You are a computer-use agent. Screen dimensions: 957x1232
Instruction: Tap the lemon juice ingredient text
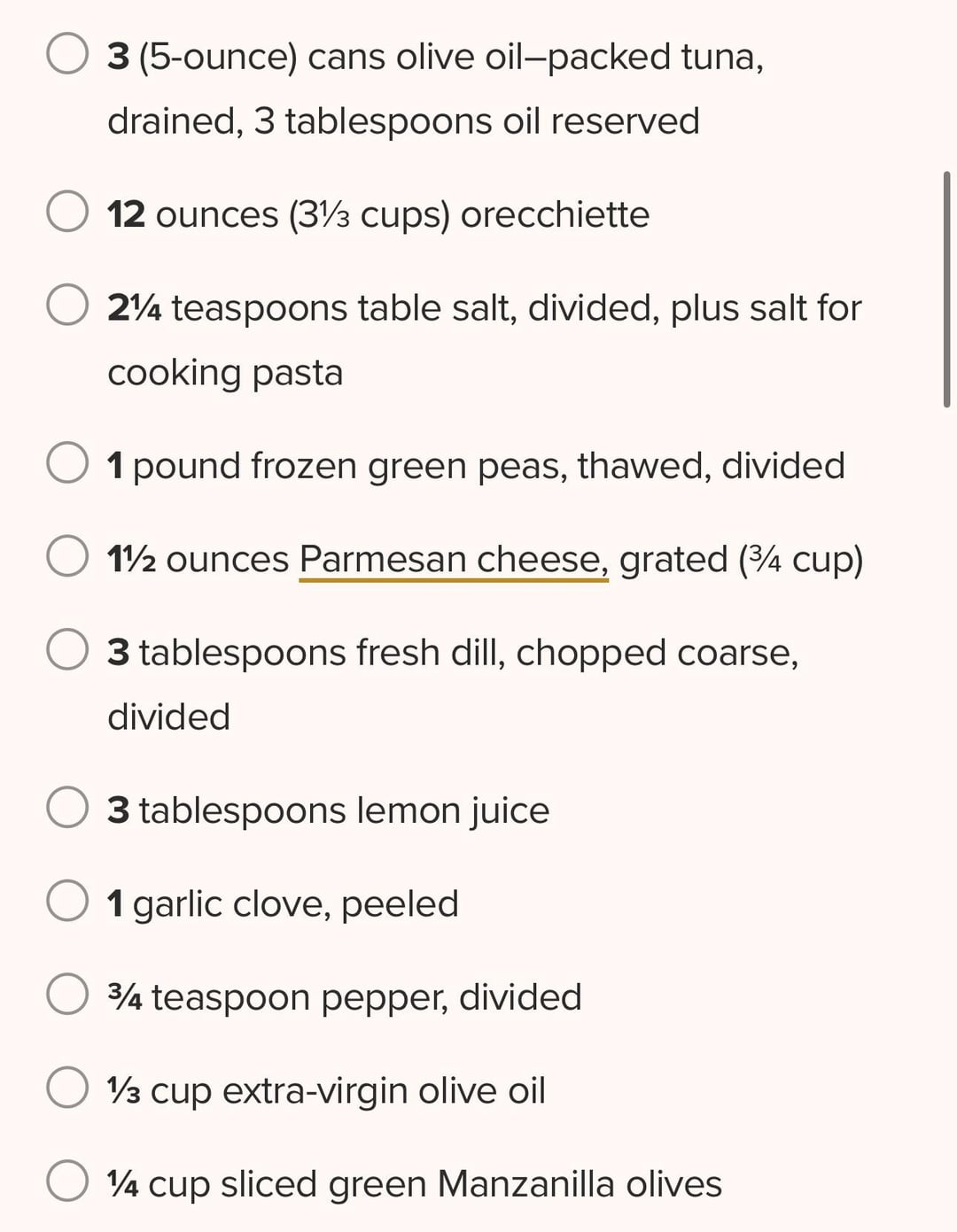pos(328,810)
